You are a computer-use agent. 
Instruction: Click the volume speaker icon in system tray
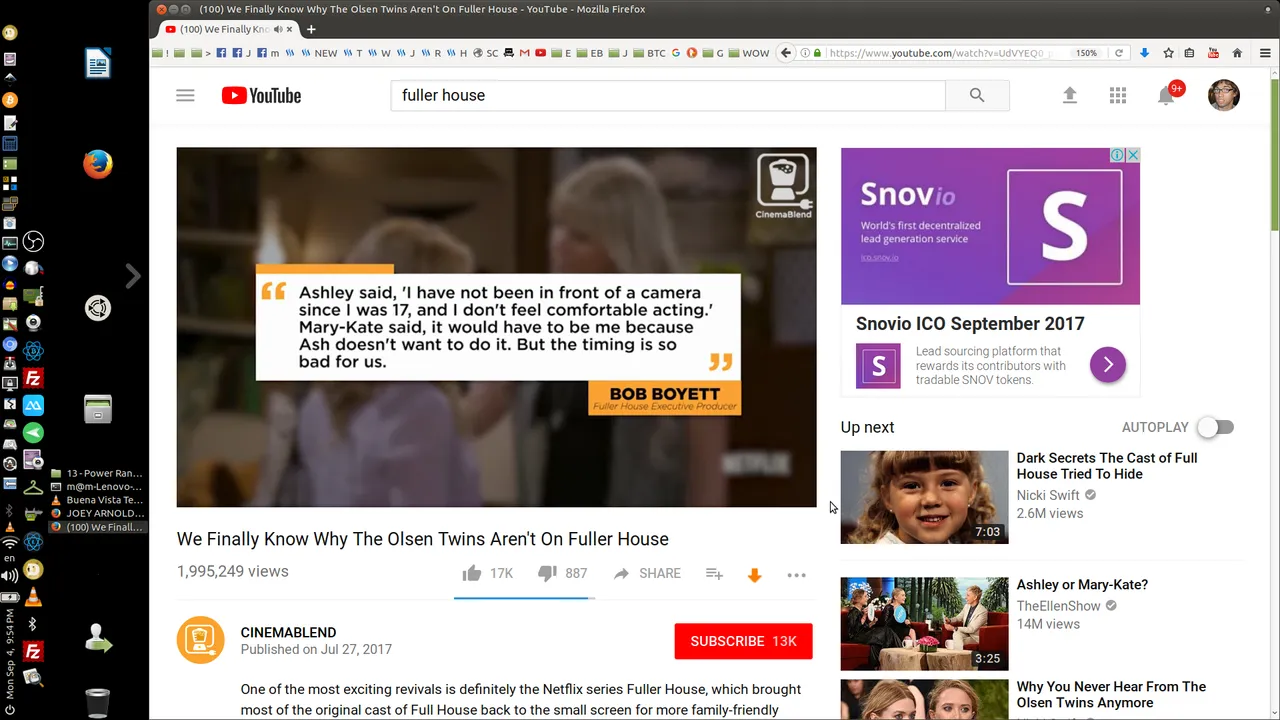click(x=10, y=576)
